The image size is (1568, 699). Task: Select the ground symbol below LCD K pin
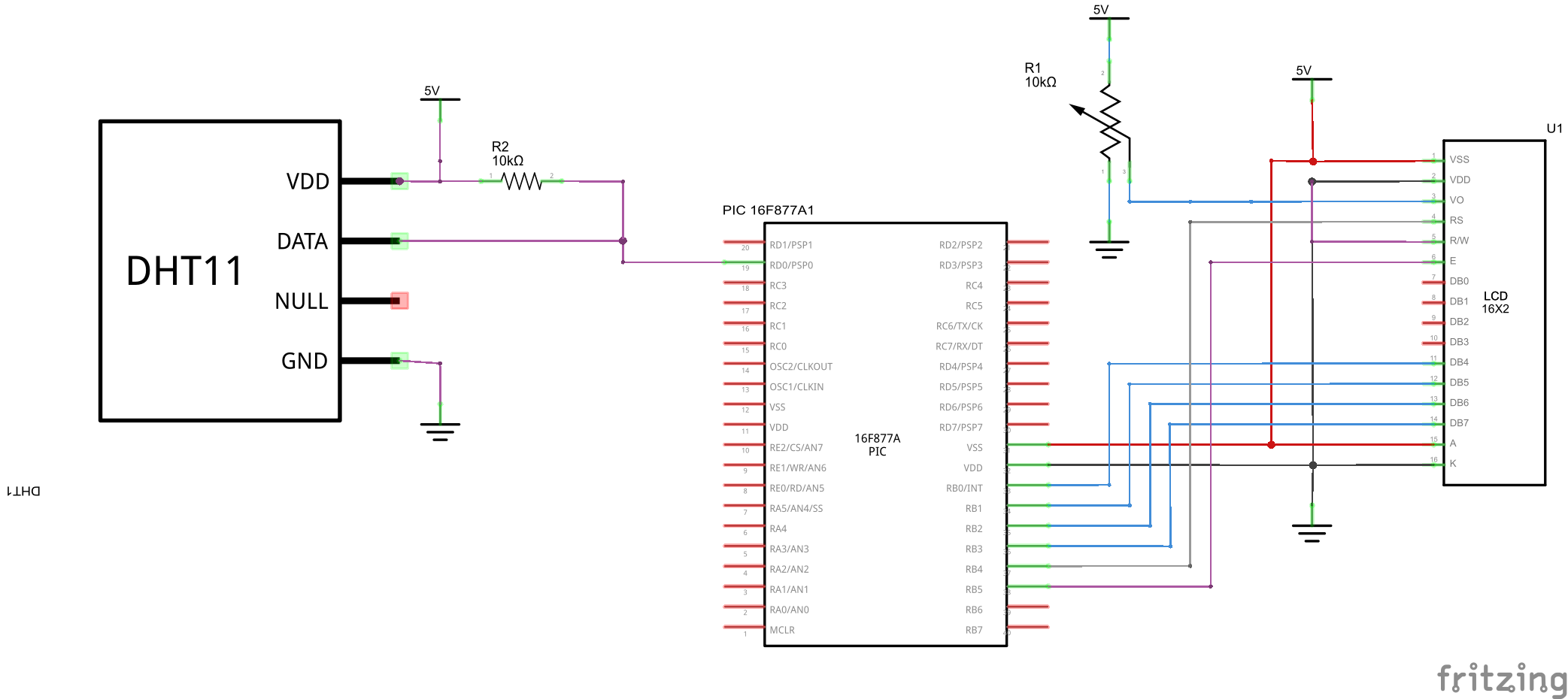point(1312,525)
